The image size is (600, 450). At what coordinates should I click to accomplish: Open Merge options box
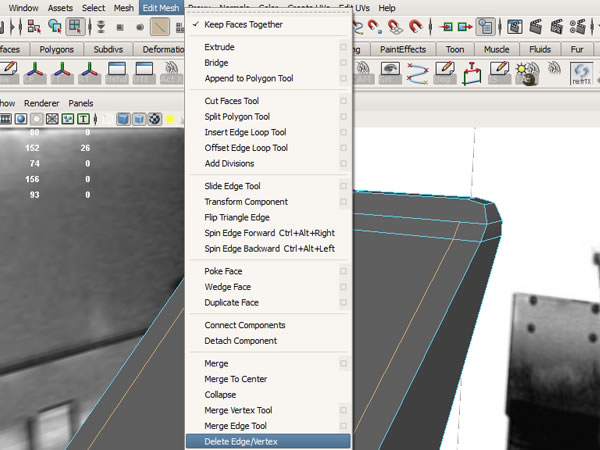[343, 364]
